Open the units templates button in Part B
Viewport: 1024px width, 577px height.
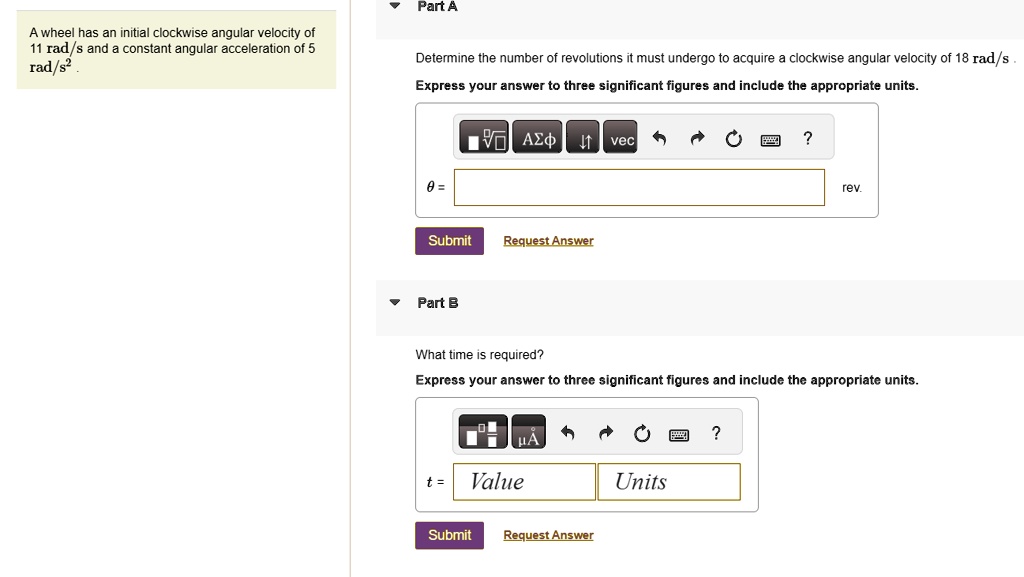point(483,431)
